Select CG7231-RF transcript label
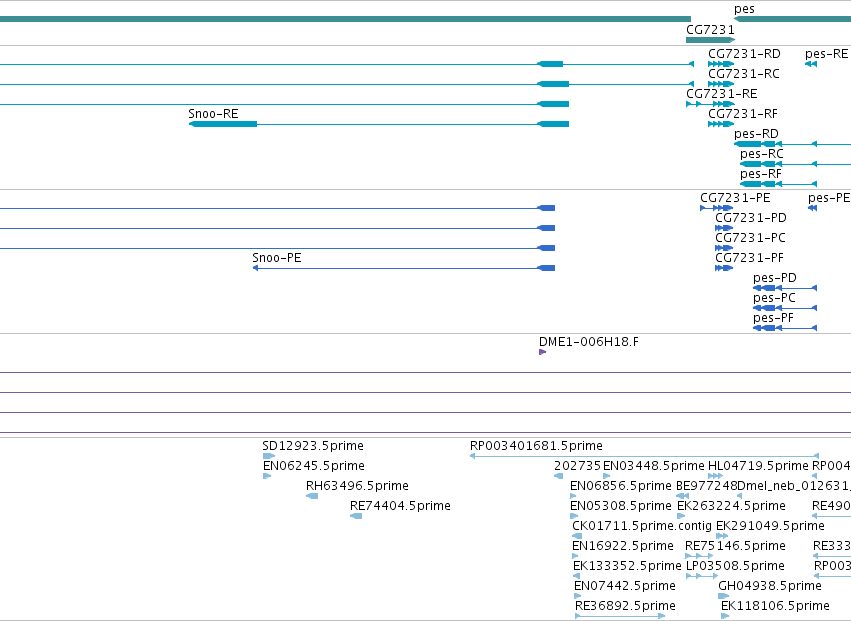The height and width of the screenshot is (621, 851). (742, 114)
